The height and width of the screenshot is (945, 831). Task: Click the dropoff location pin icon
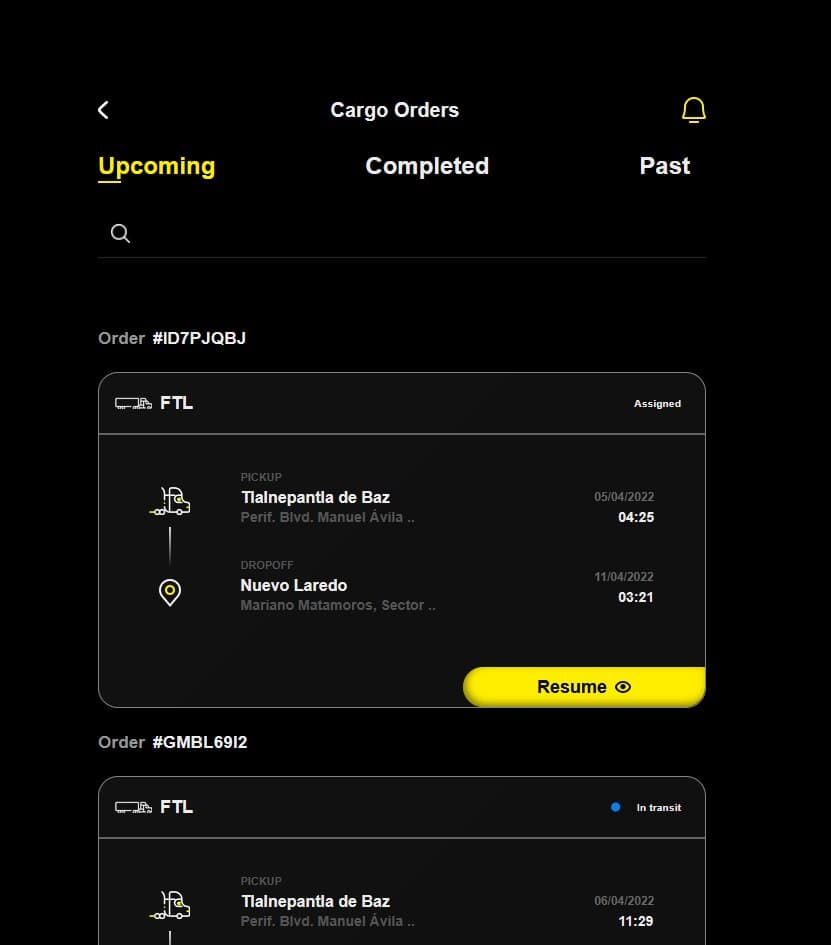pos(170,592)
